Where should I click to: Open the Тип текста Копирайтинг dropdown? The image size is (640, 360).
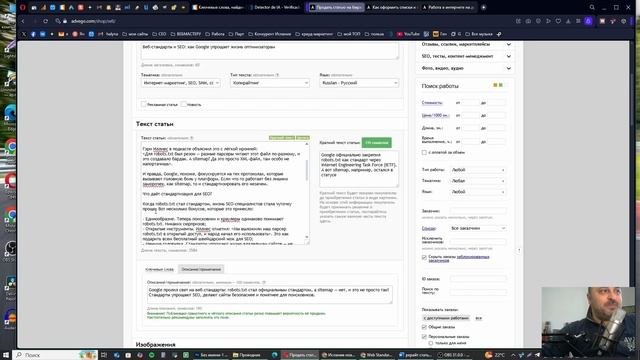click(x=269, y=83)
